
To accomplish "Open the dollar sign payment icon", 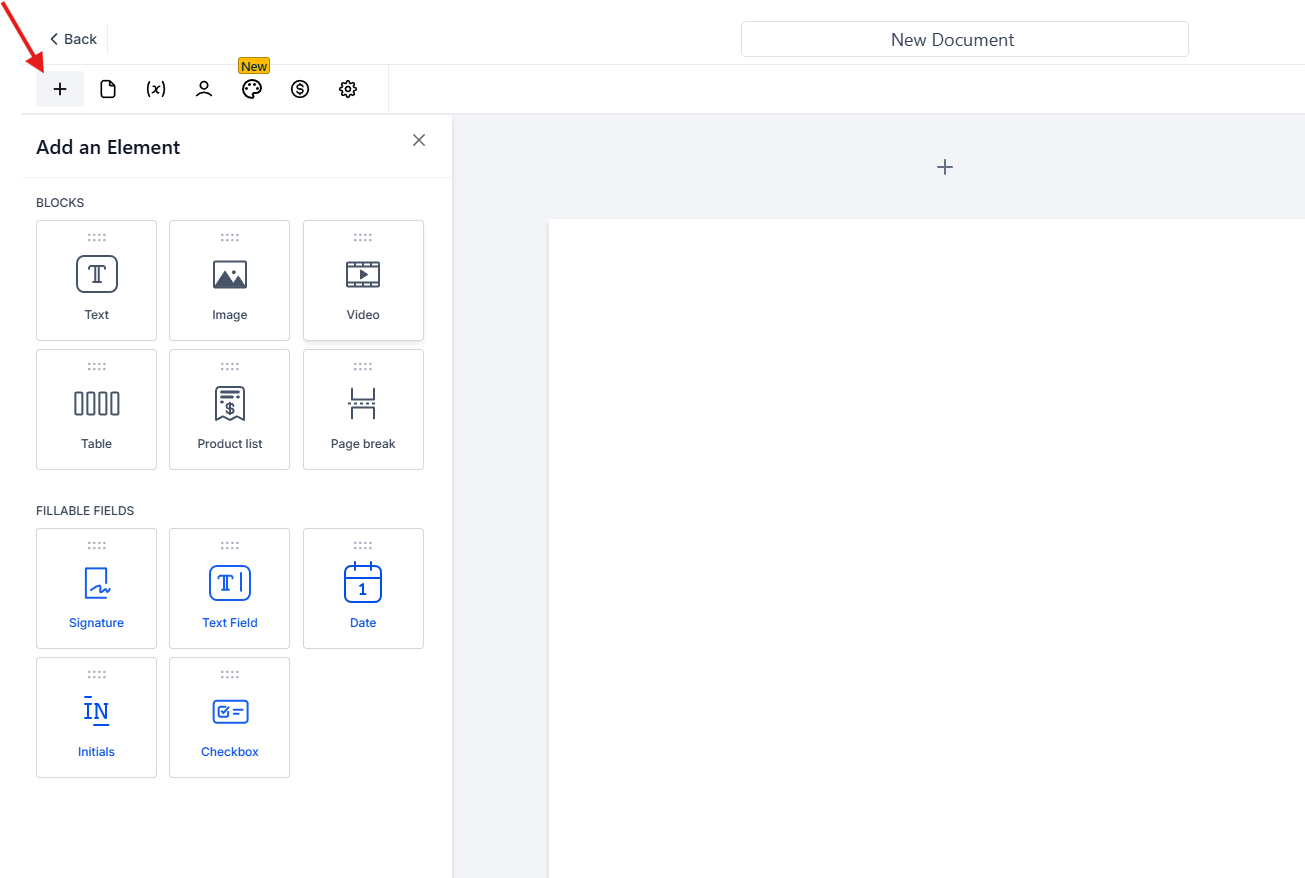I will tap(300, 89).
